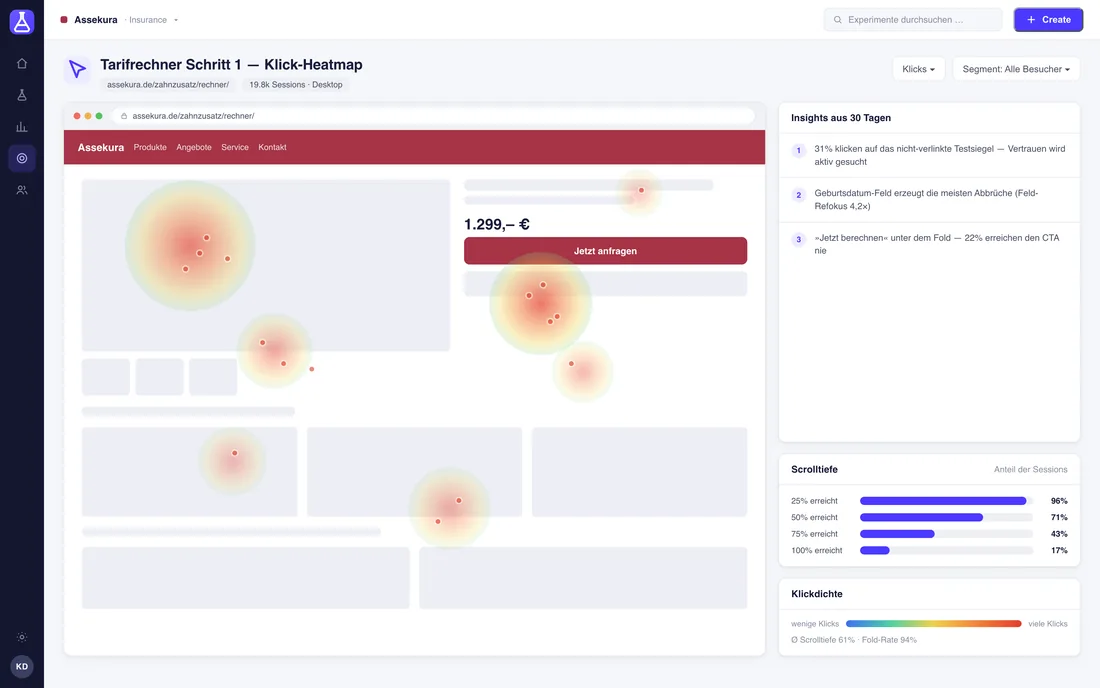1100x688 pixels.
Task: Open the bar chart analytics icon
Action: point(22,127)
